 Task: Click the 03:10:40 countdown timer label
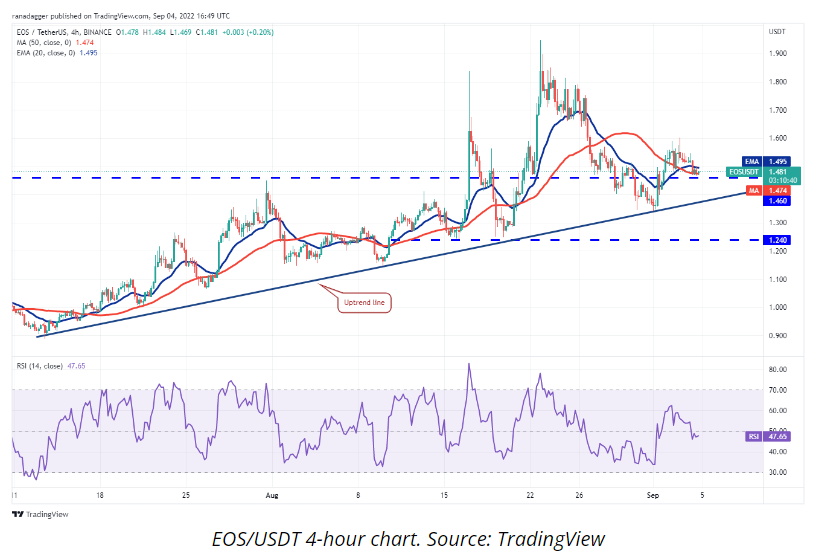(x=783, y=180)
